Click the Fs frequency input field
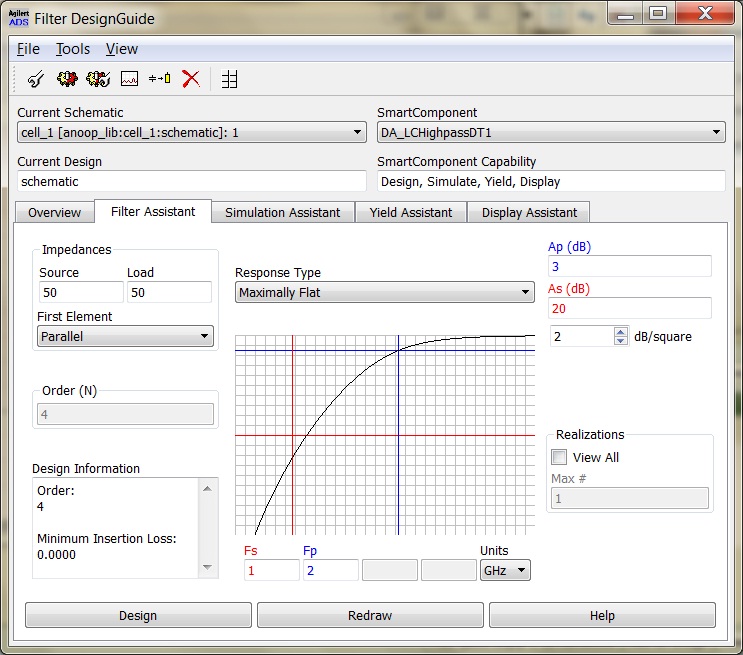 tap(272, 570)
